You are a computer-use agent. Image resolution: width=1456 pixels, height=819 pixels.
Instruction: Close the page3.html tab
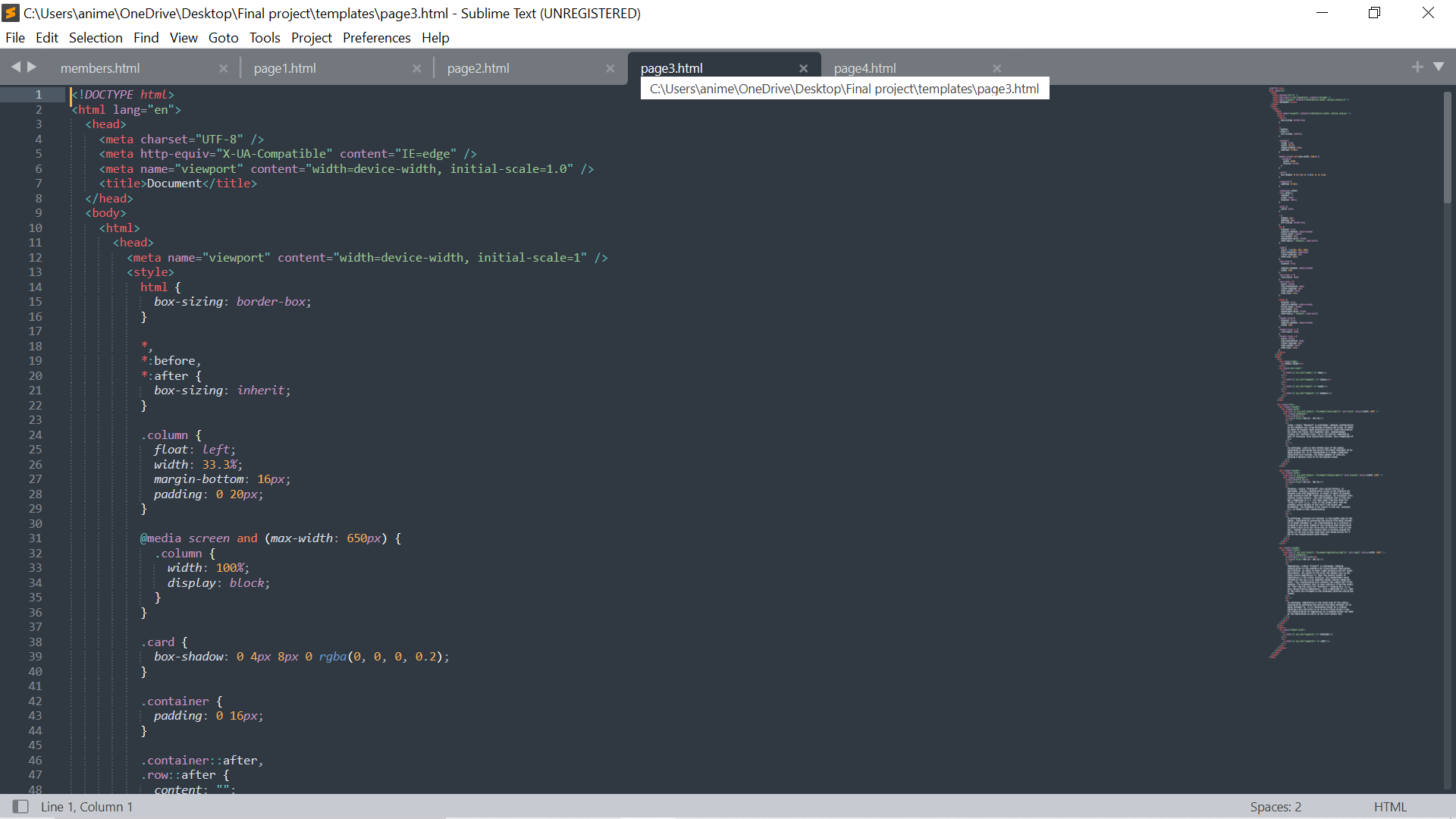[803, 68]
